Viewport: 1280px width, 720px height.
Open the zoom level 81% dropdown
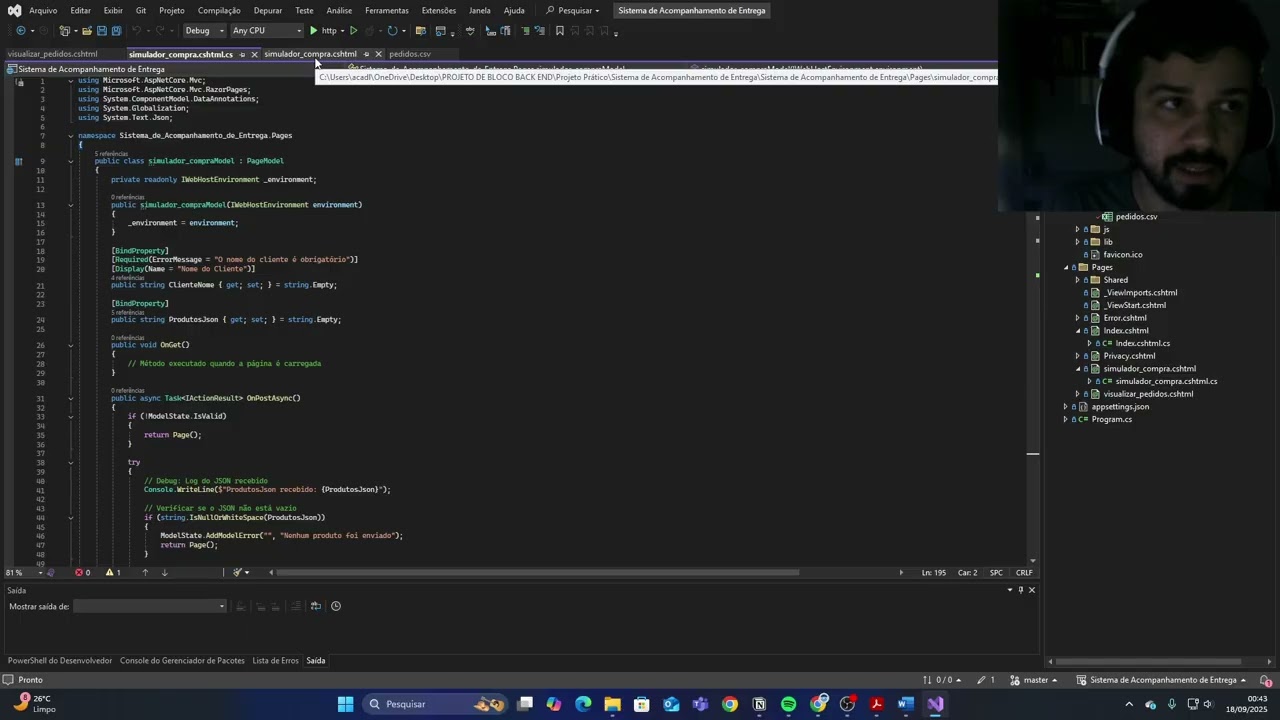tap(25, 573)
